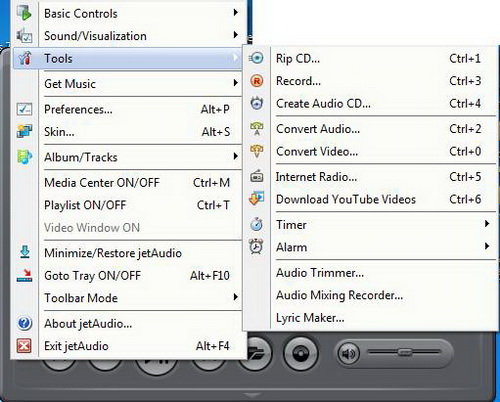This screenshot has width=500, height=402.
Task: Click the Alarm clock icon
Action: 256,247
